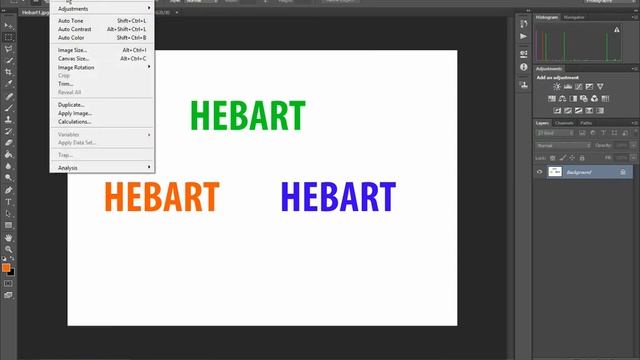The height and width of the screenshot is (360, 640).
Task: Toggle lock position in Layers panel
Action: [x=572, y=158]
